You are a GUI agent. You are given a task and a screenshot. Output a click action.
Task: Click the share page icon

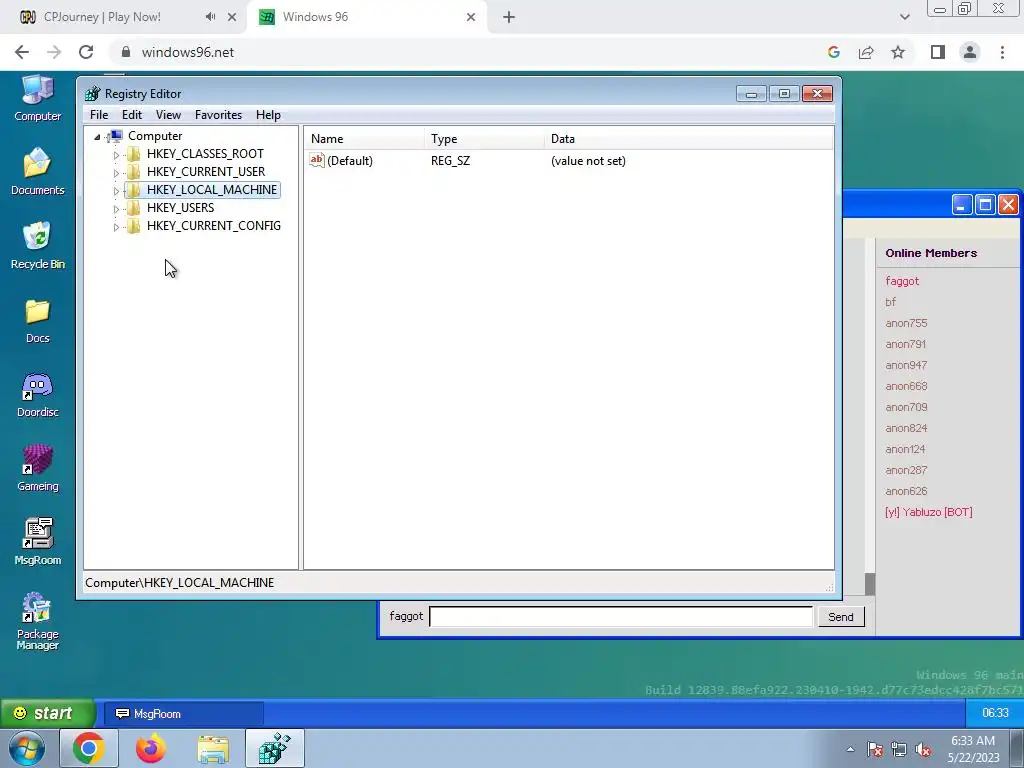(866, 52)
